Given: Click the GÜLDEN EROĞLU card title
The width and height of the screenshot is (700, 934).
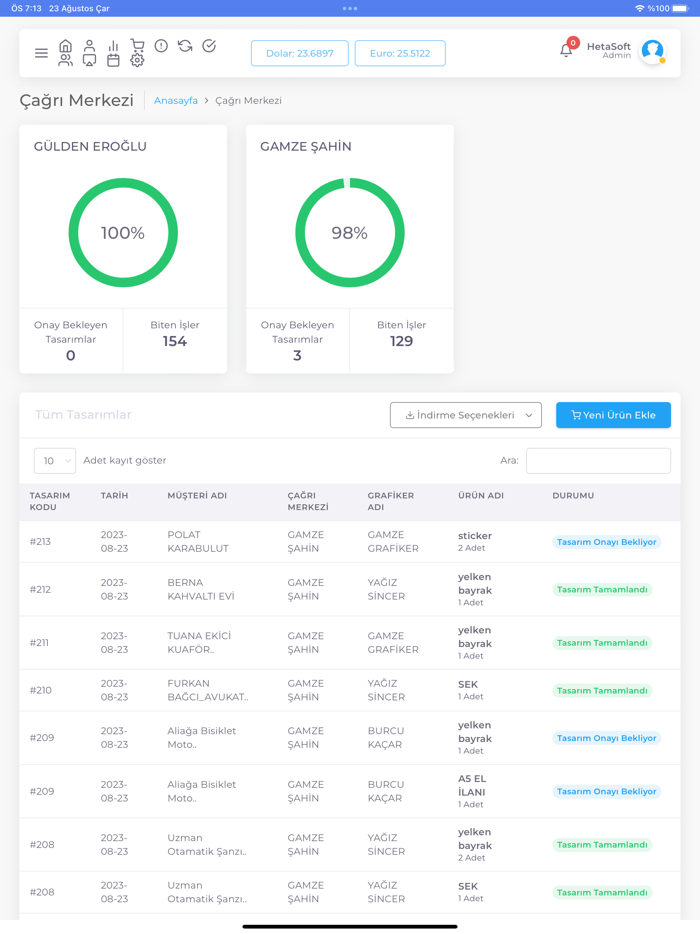Looking at the screenshot, I should click(90, 147).
